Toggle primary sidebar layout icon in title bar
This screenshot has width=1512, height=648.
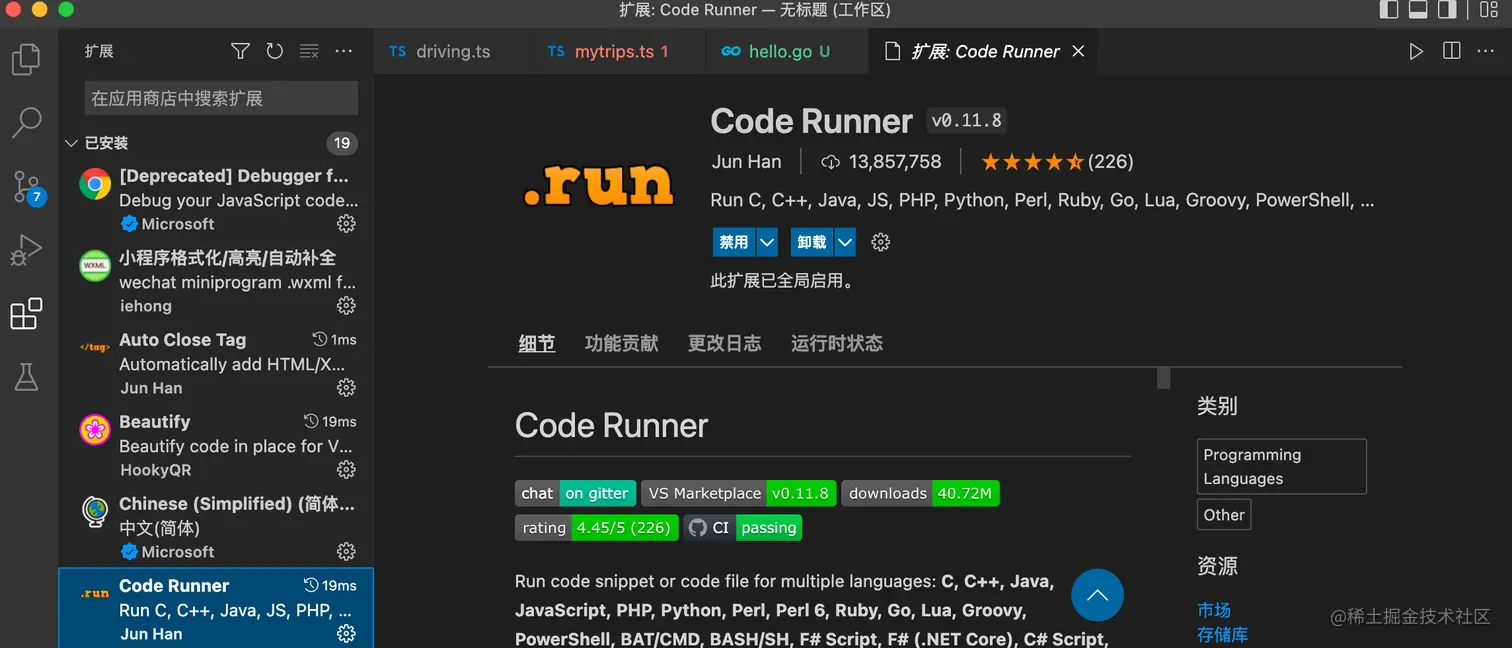click(1389, 10)
